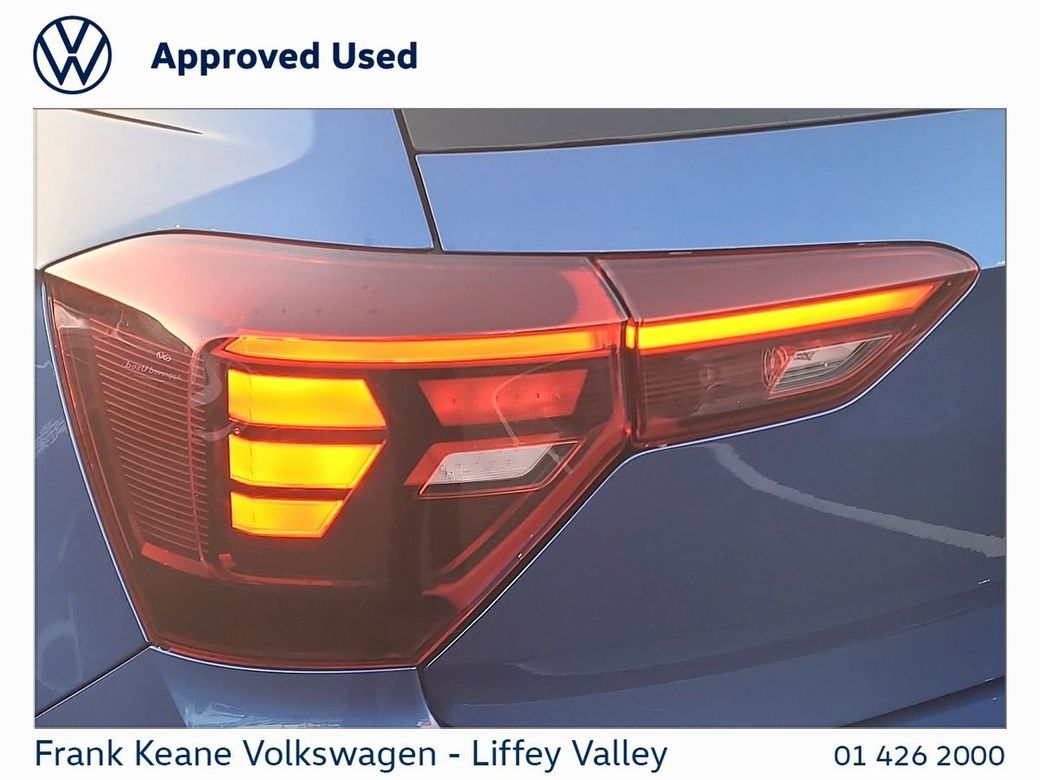Click the small VW emblem inside tail lamp
Screen dimensions: 1040x780
(x=164, y=356)
